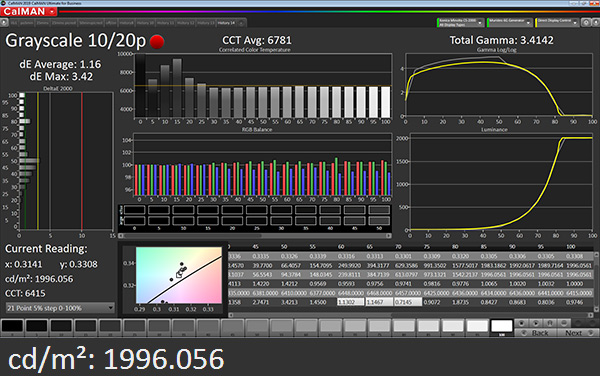Click the CIE chromaticity diagram

[179, 275]
